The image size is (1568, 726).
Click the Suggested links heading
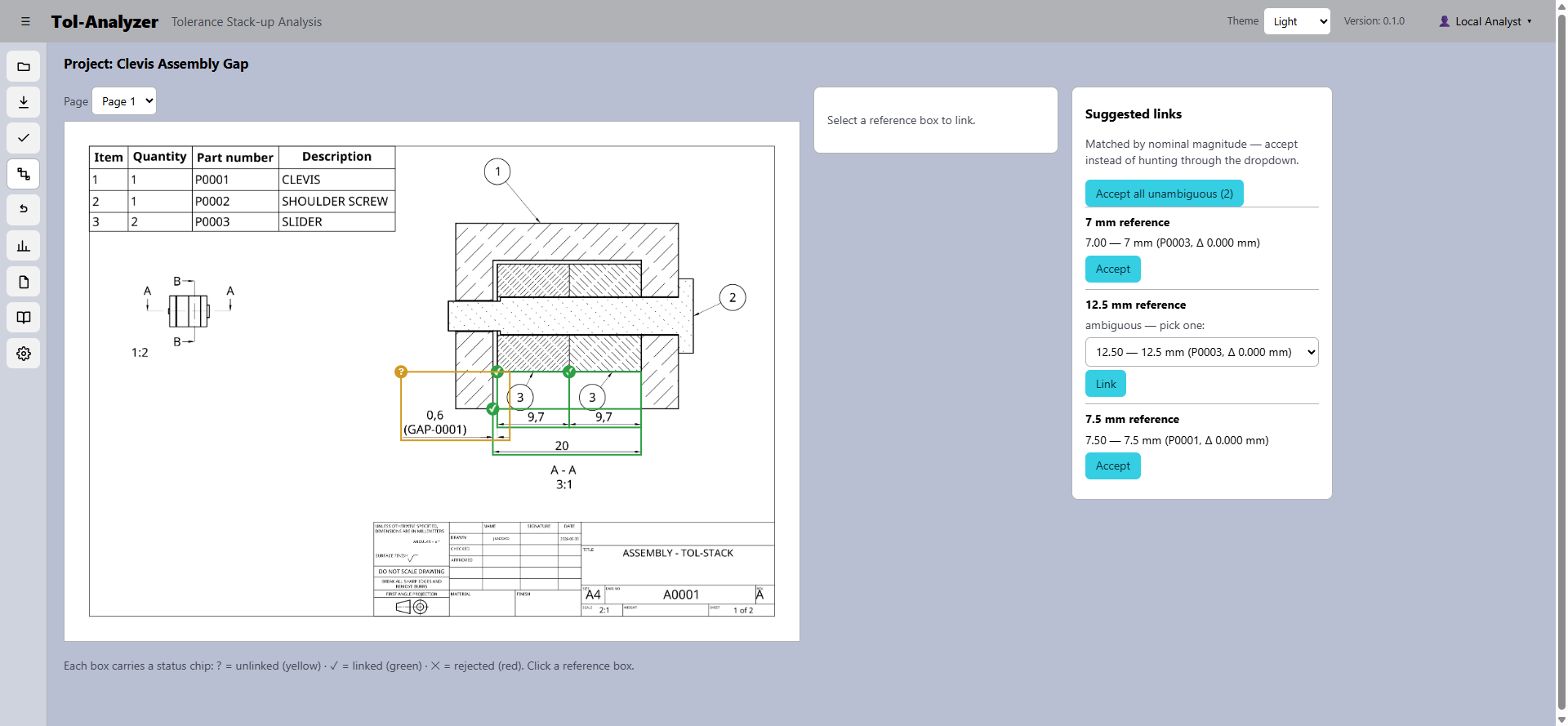tap(1134, 114)
